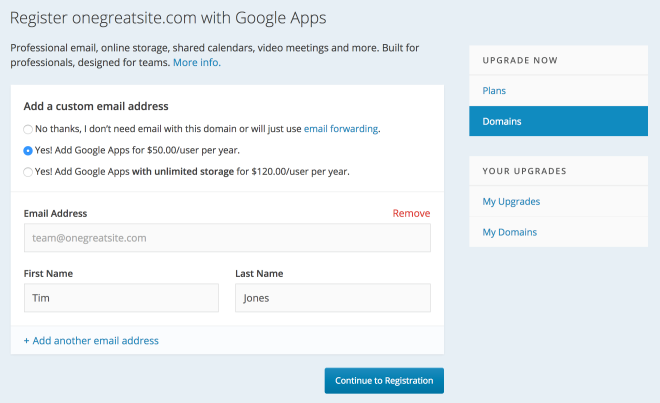The height and width of the screenshot is (403, 660).
Task: Click the 'Your Upgrades' sidebar heading
Action: point(524,171)
